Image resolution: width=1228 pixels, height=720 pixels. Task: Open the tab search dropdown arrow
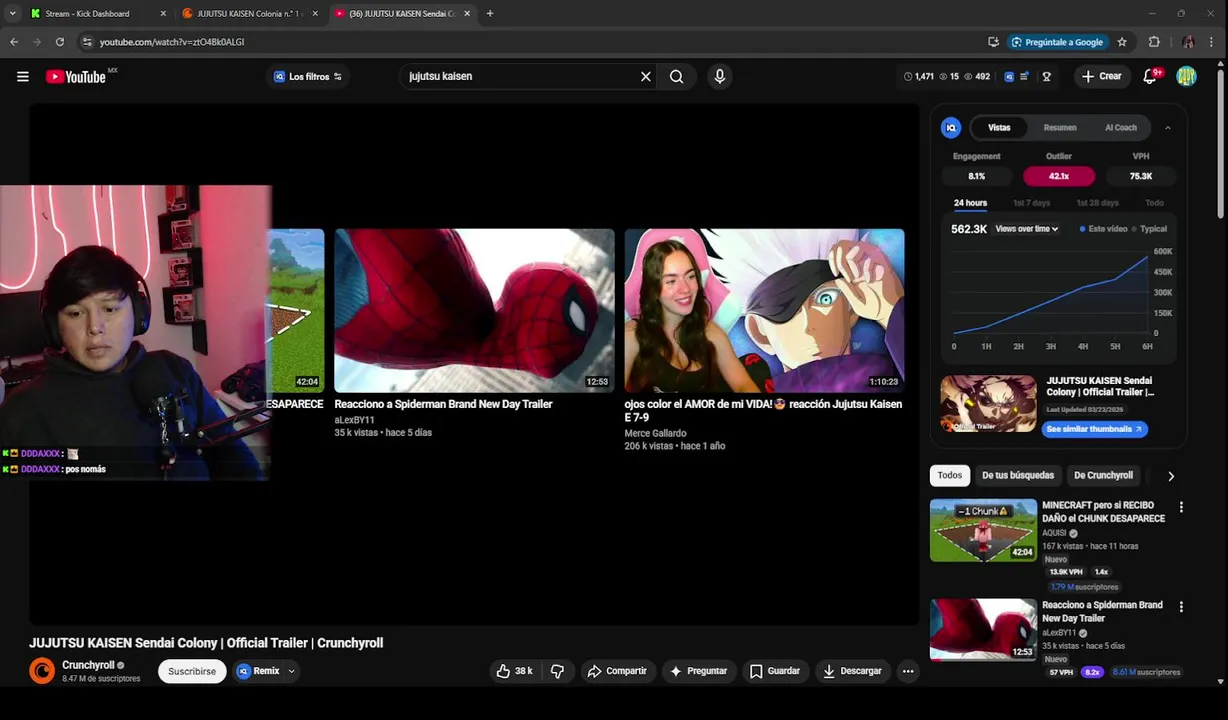point(12,13)
